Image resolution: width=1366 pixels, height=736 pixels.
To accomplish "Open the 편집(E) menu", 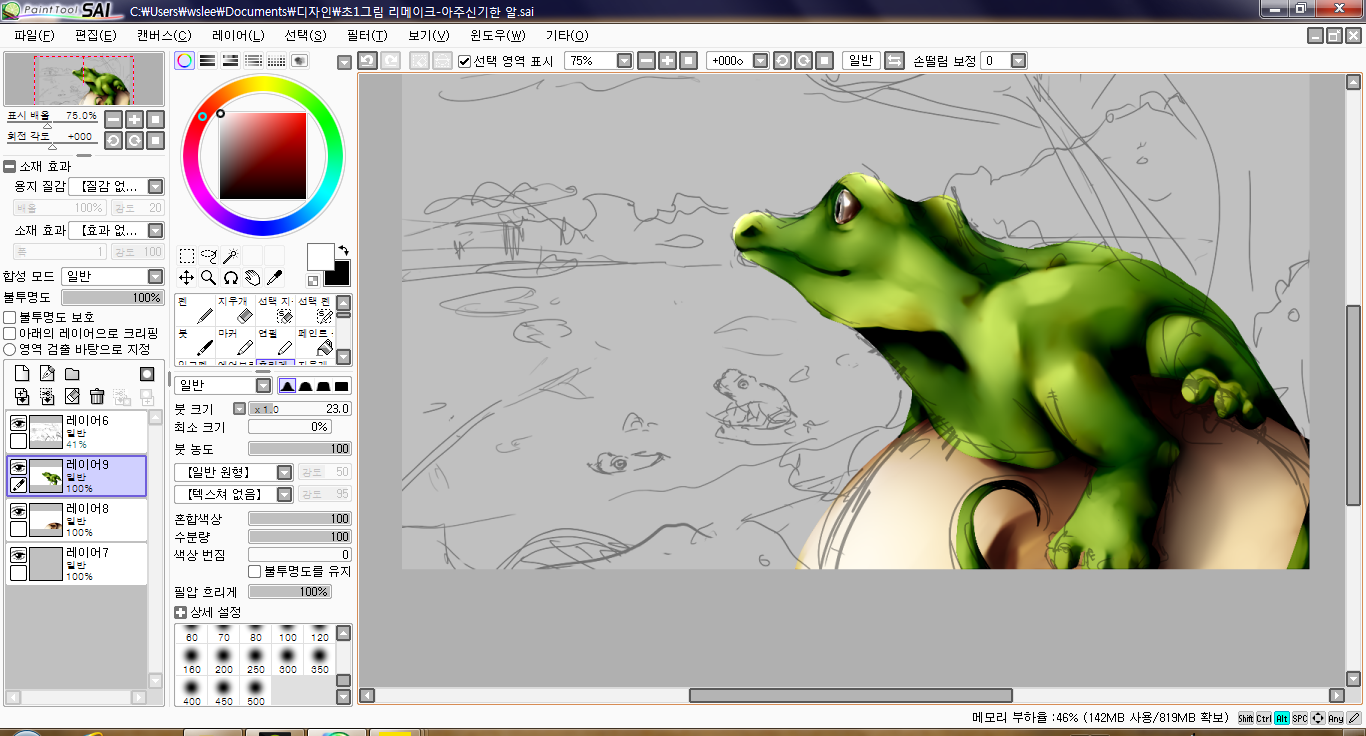I will point(95,35).
